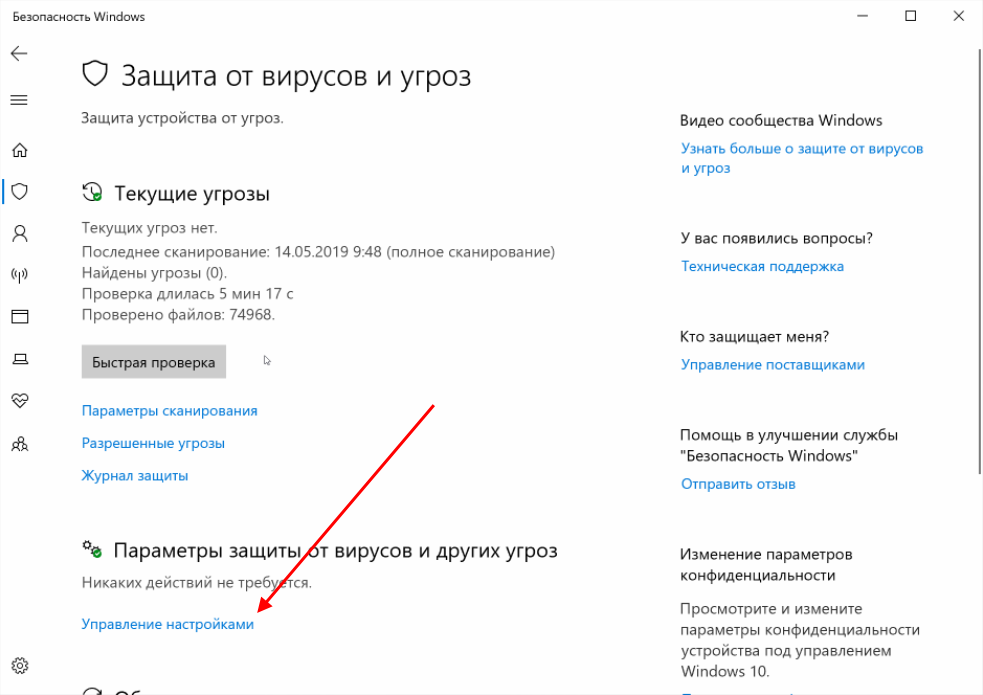The height and width of the screenshot is (695, 983).
Task: Click the Текущие угрозы clock icon
Action: (92, 192)
